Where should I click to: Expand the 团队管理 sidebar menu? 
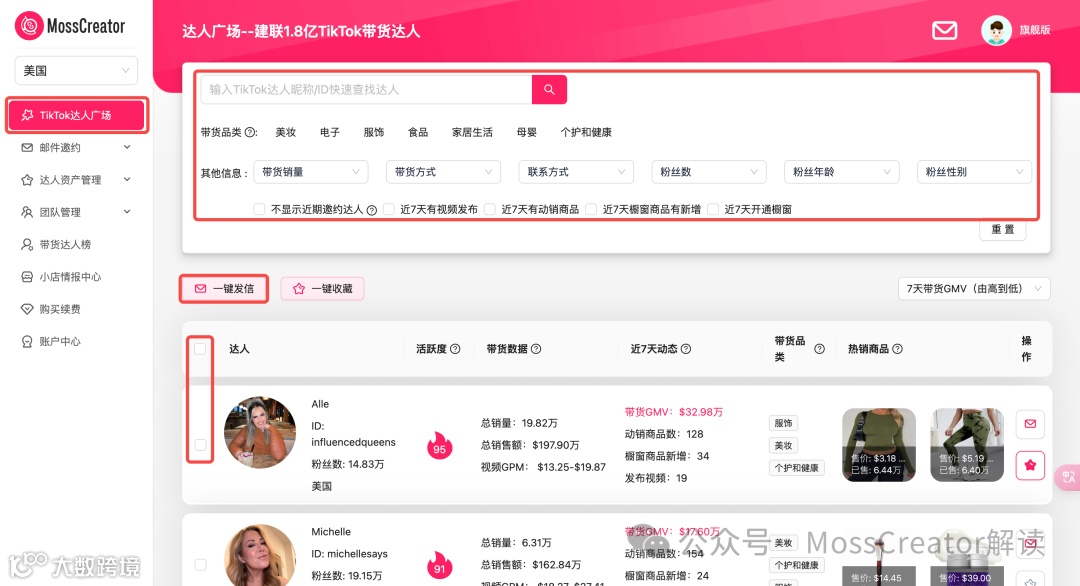pos(76,212)
